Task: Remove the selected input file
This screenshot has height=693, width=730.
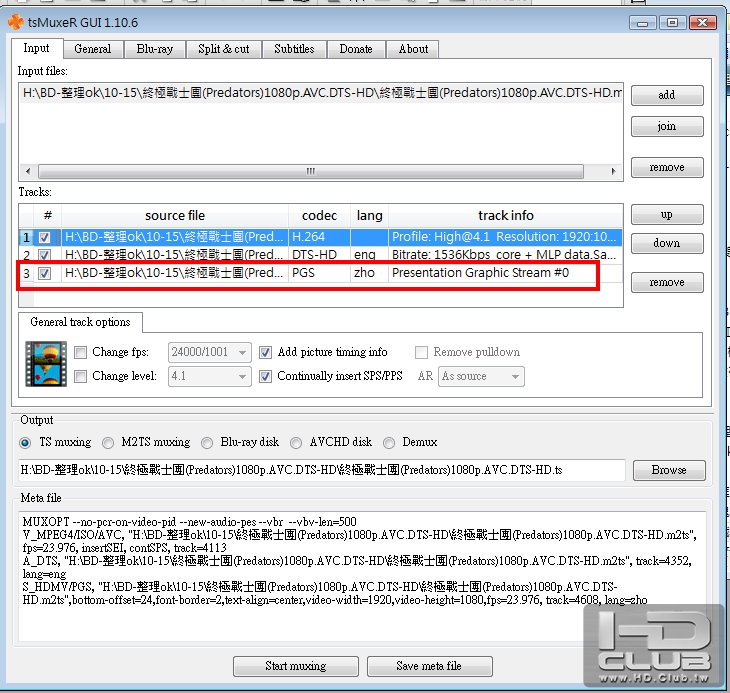Action: pyautogui.click(x=667, y=167)
